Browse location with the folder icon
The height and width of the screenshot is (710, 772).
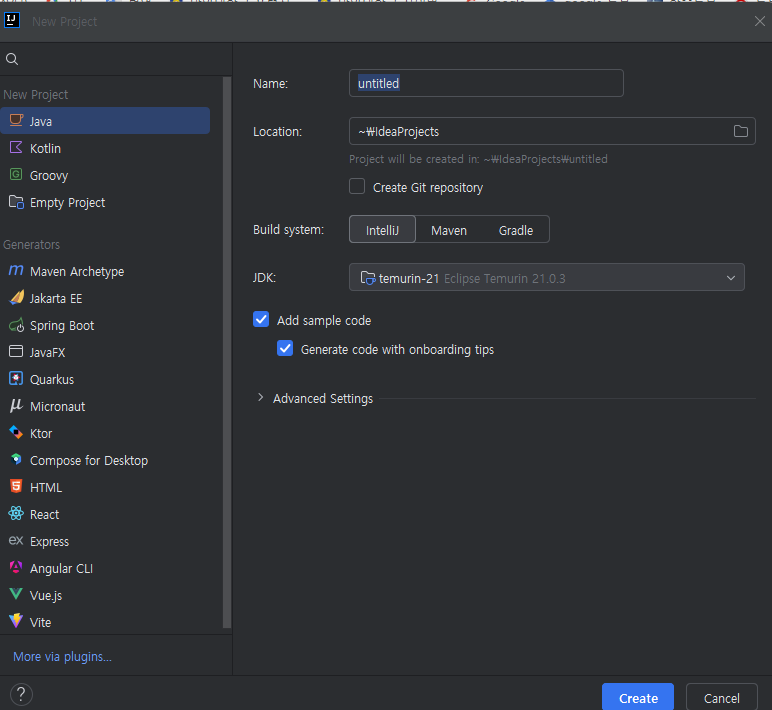(740, 131)
